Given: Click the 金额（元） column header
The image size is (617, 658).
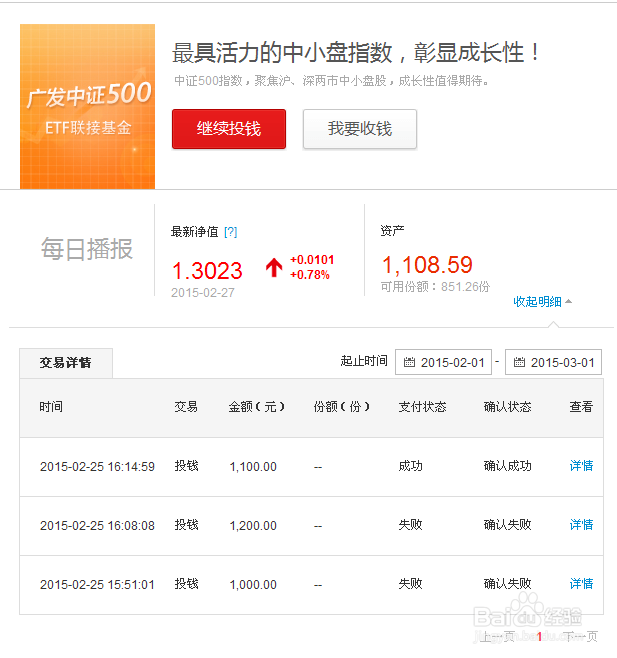Looking at the screenshot, I should (x=256, y=407).
